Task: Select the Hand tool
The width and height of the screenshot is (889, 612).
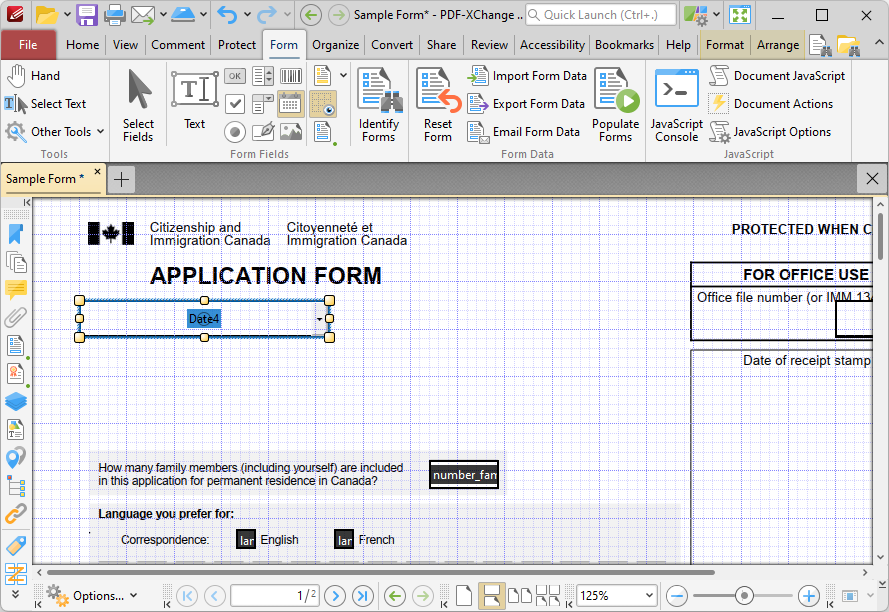Action: [33, 75]
